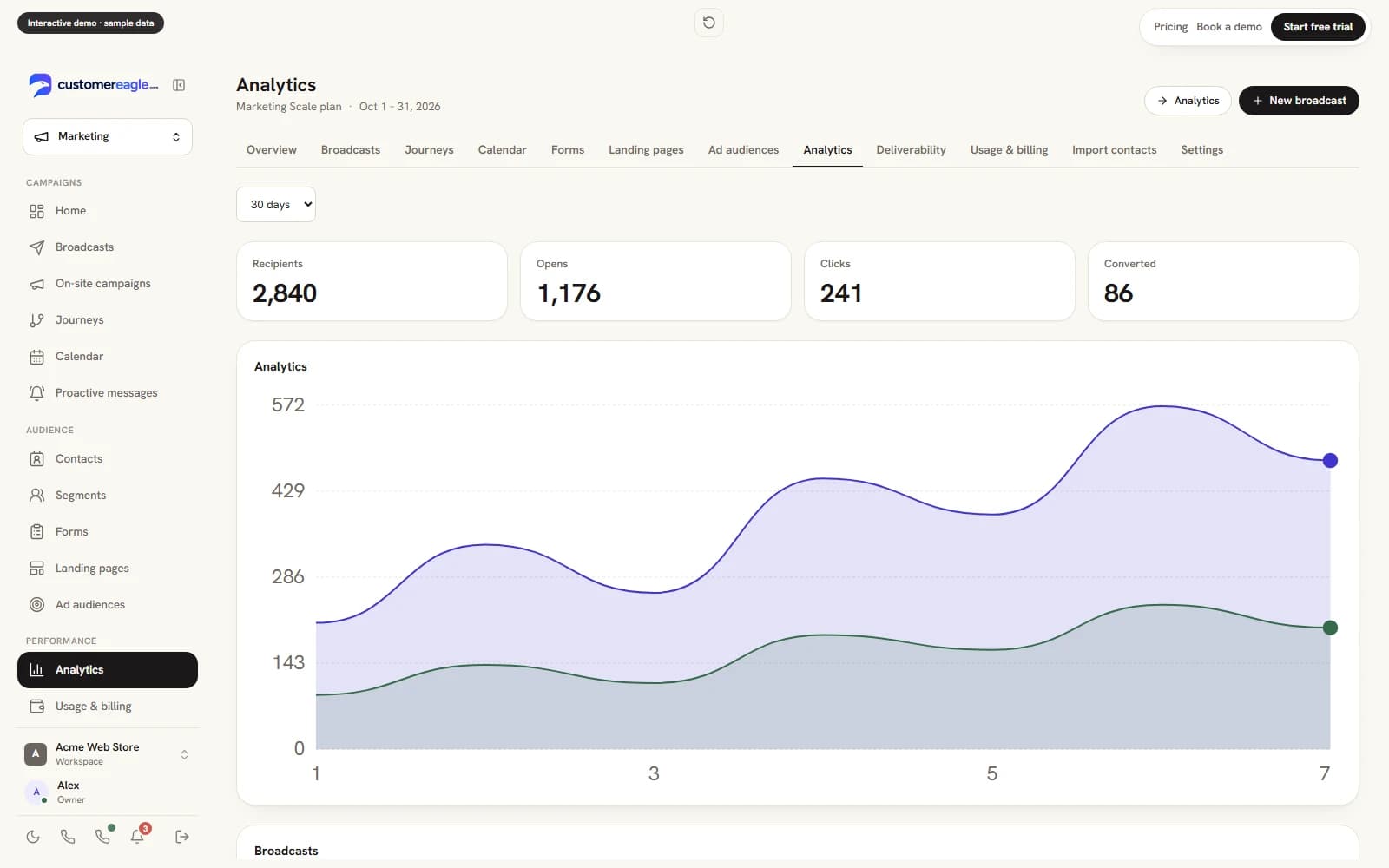The width and height of the screenshot is (1389, 868).
Task: Click the reset demo icon at top center
Action: tap(709, 23)
